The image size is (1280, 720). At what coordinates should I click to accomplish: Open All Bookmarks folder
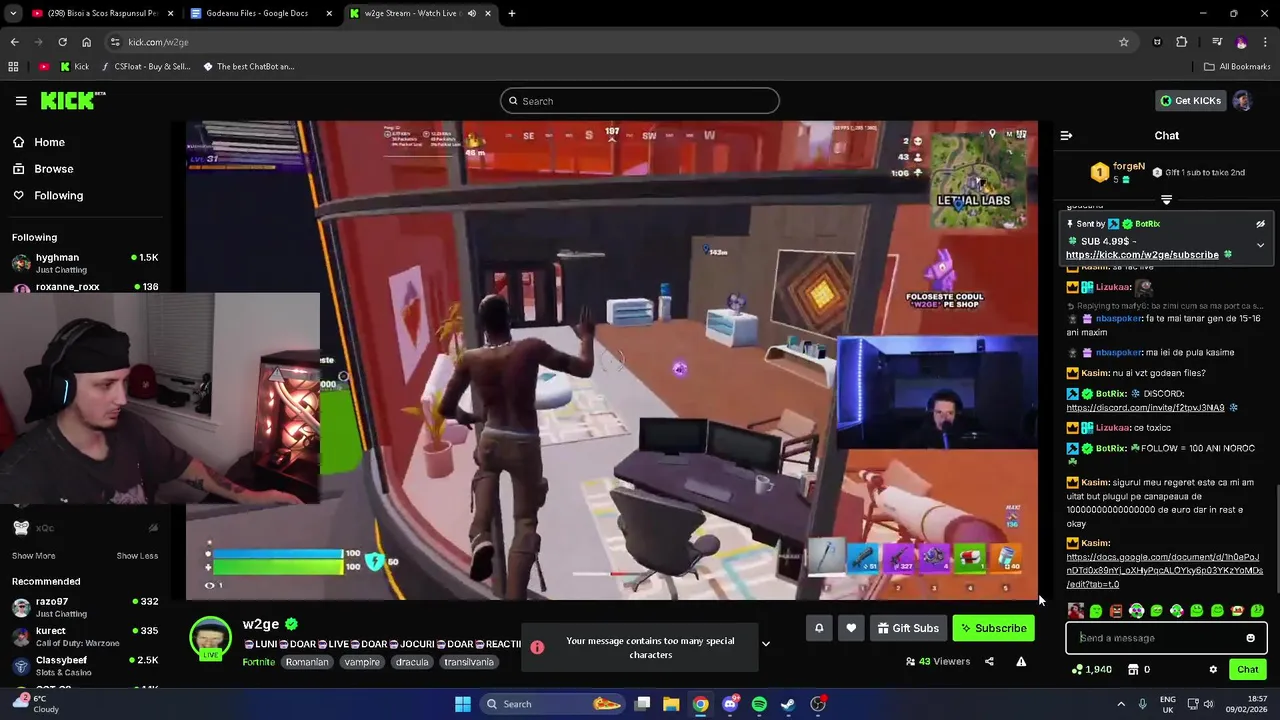point(1237,67)
